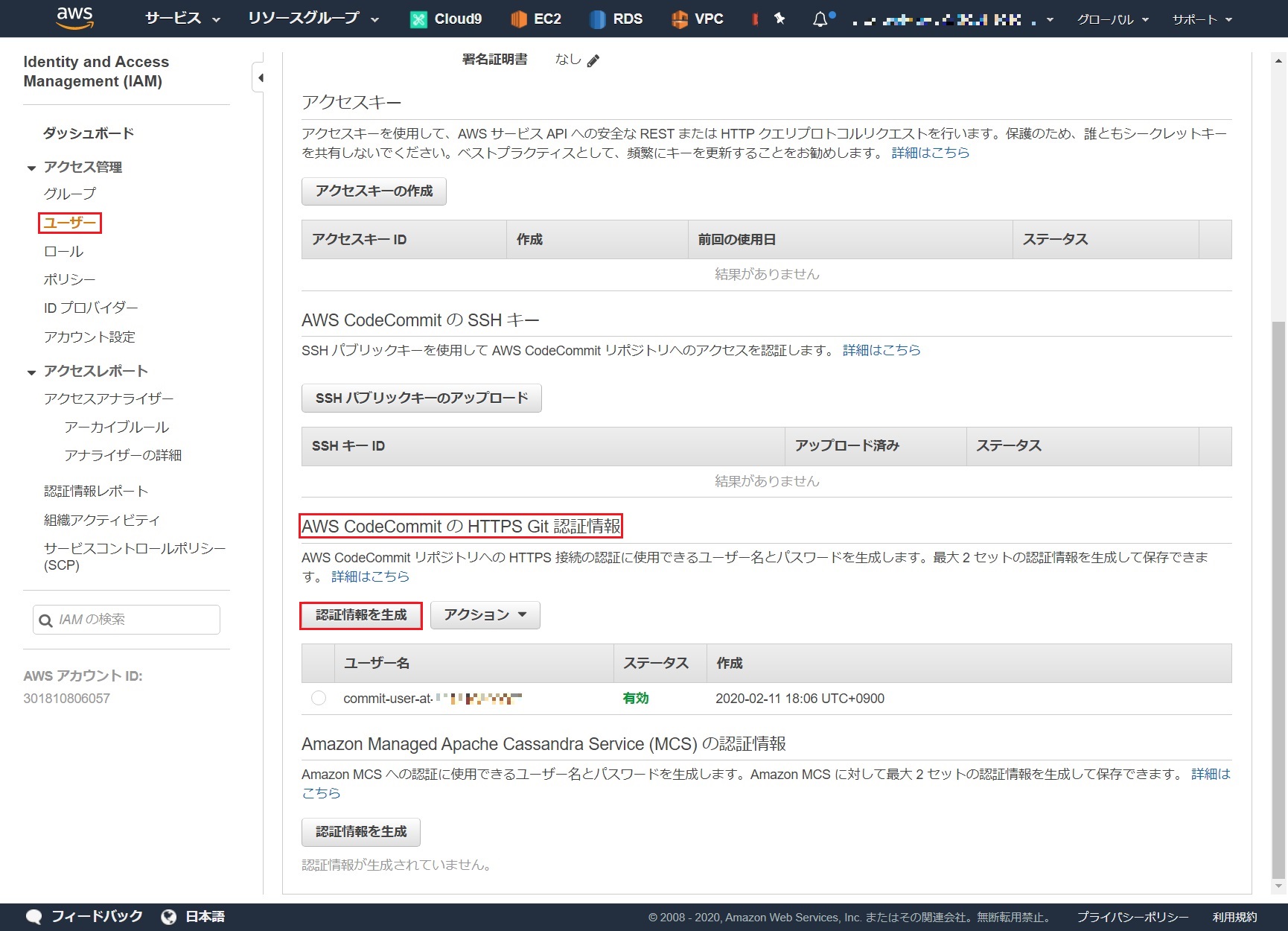1288x931 pixels.
Task: Click the IAM の検索 search field
Action: [x=134, y=620]
